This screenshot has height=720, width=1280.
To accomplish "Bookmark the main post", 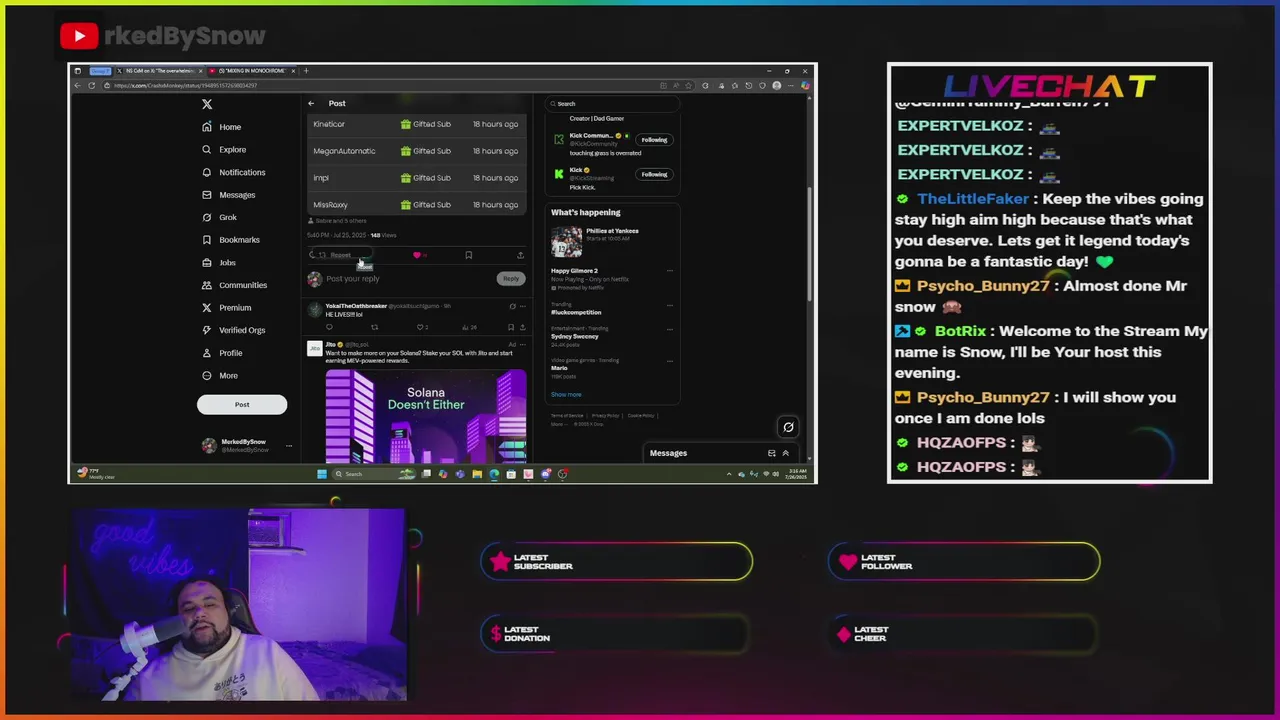I will 468,255.
